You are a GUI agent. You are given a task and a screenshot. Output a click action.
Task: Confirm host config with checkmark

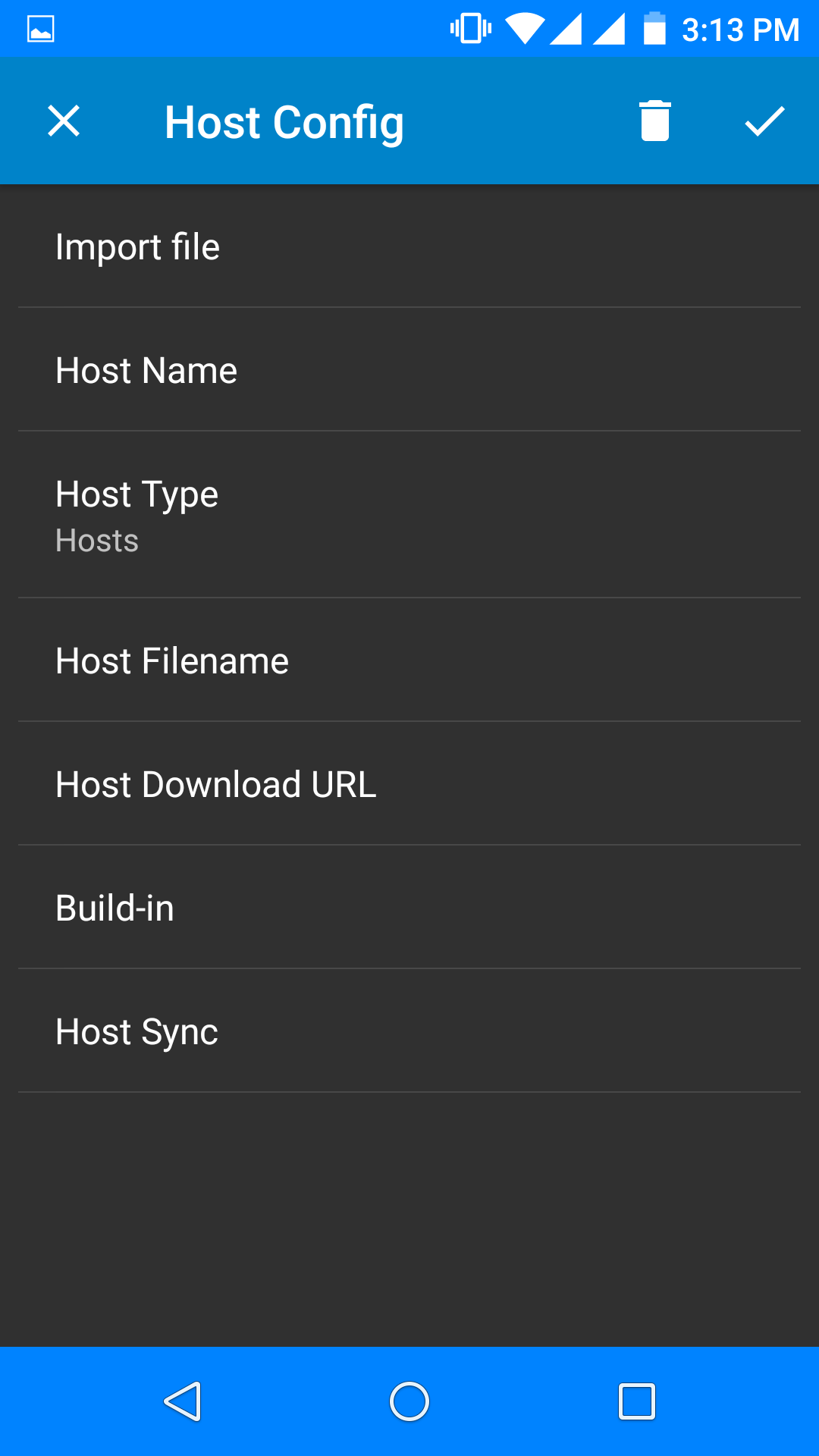point(764,121)
